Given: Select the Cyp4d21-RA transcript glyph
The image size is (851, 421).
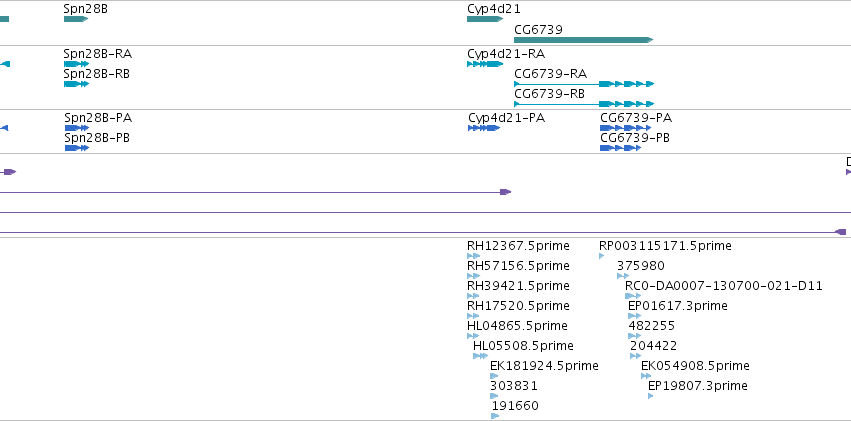Looking at the screenshot, I should click(485, 64).
